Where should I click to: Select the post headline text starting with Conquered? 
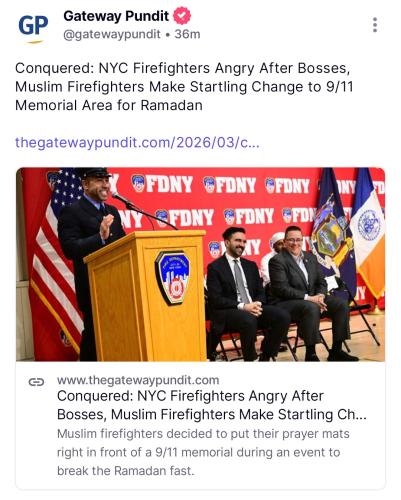[x=184, y=87]
